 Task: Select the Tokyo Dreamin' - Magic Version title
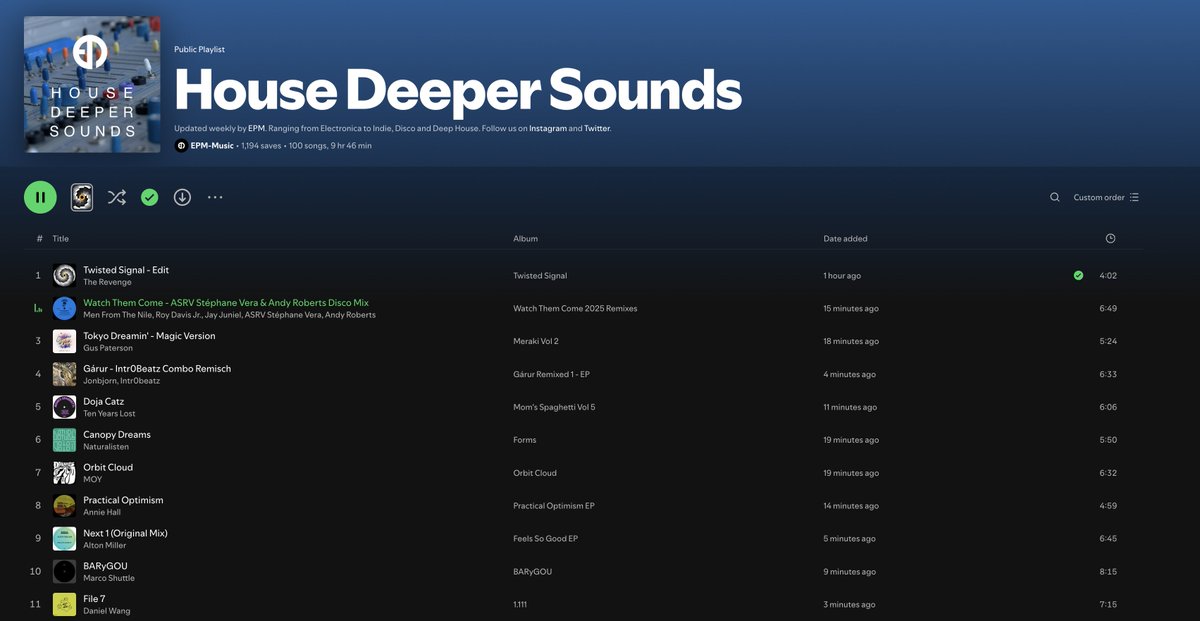click(149, 336)
